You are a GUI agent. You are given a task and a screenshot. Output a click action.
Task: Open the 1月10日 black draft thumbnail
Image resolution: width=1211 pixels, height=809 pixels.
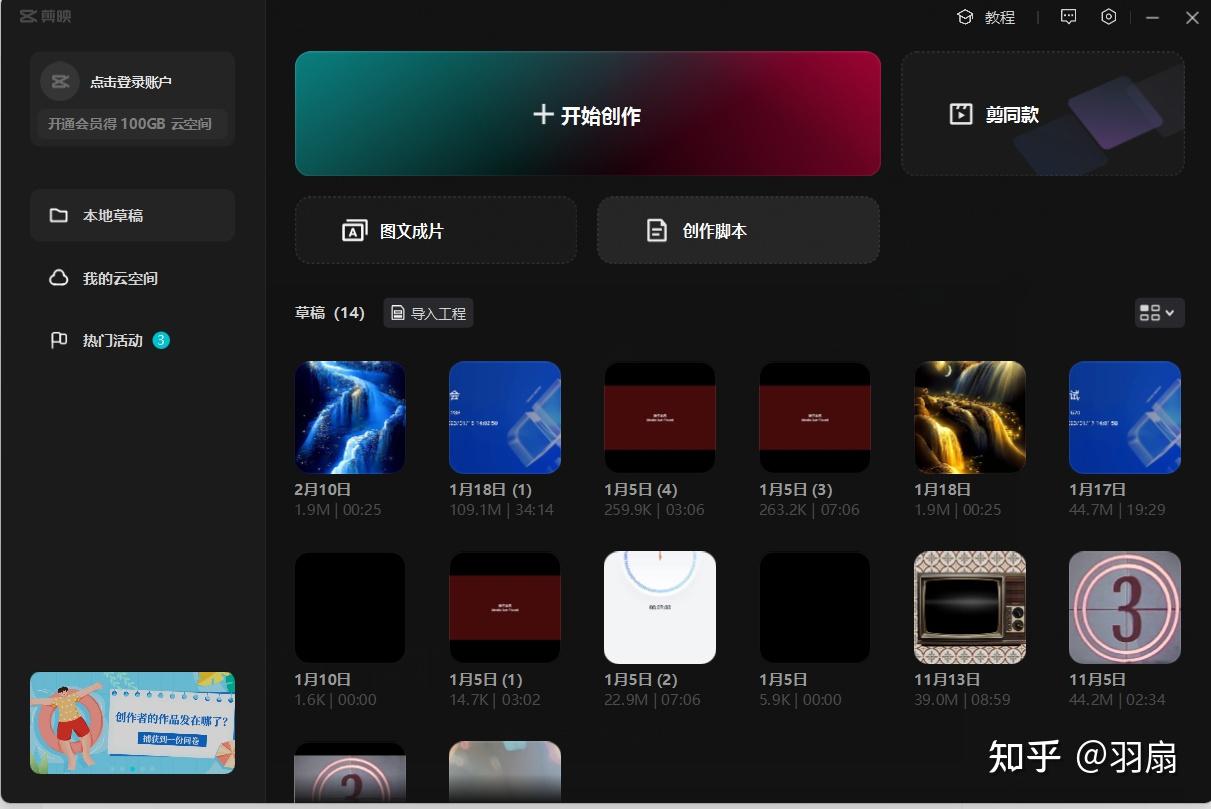[x=350, y=607]
